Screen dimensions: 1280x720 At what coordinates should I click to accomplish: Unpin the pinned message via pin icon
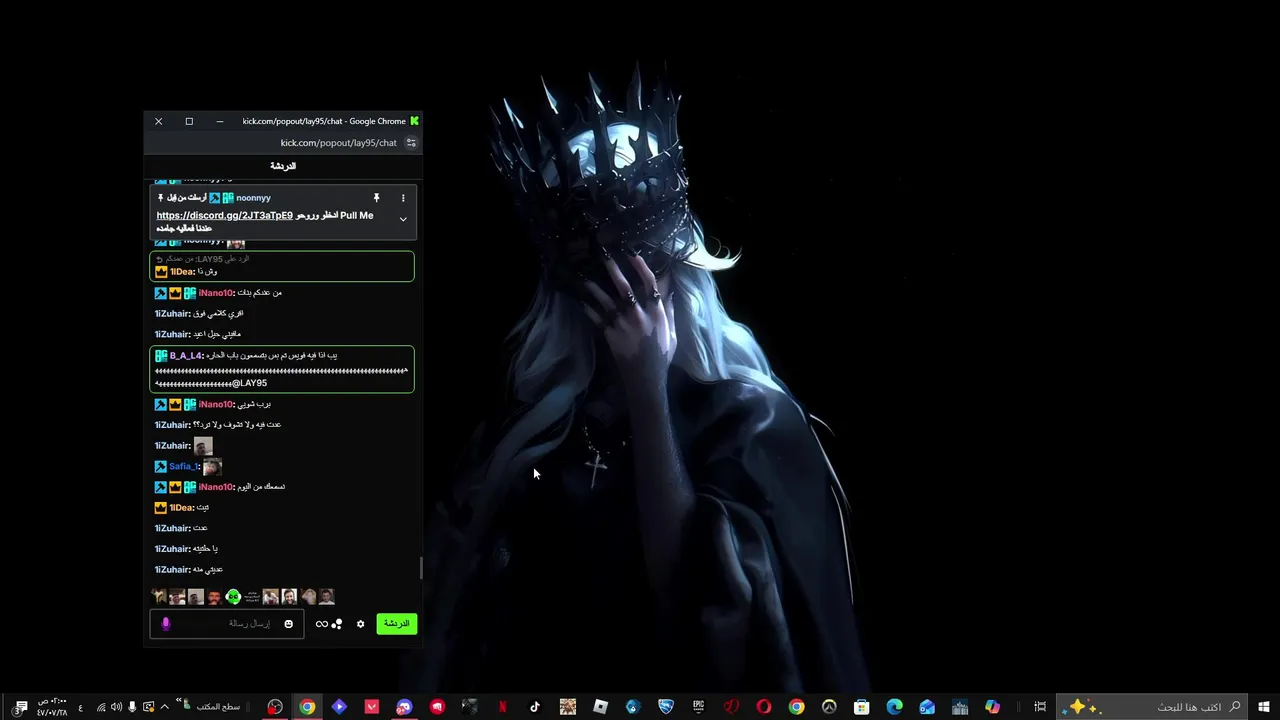376,198
